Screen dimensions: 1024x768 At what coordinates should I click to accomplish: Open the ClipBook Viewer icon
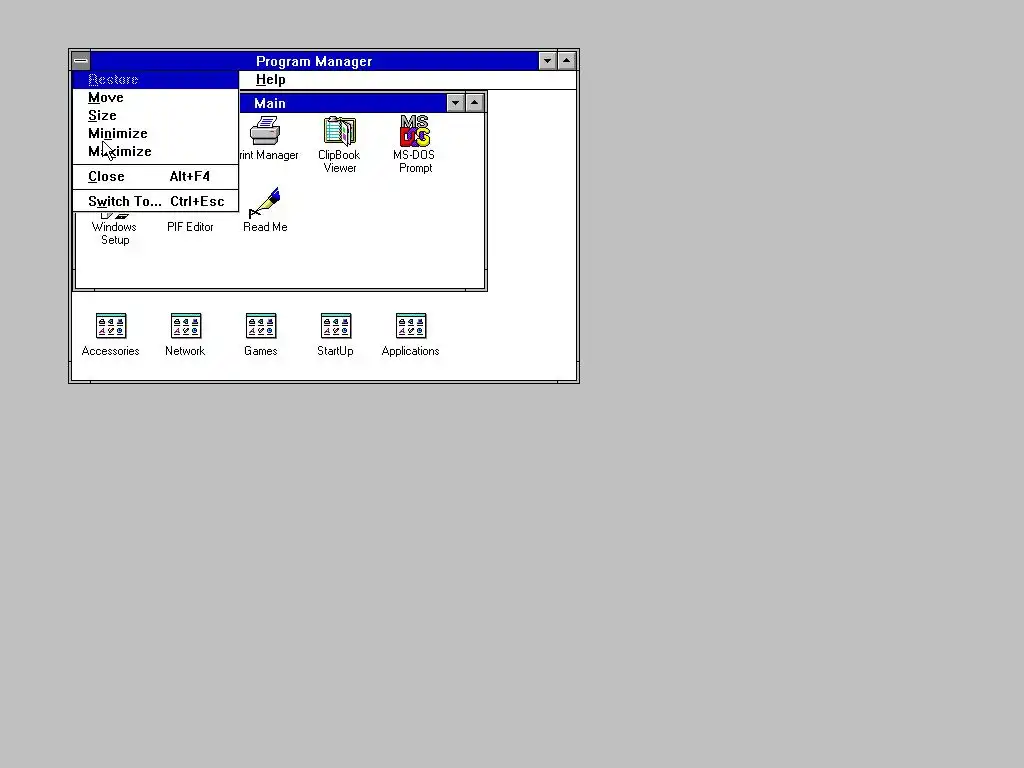pos(340,131)
